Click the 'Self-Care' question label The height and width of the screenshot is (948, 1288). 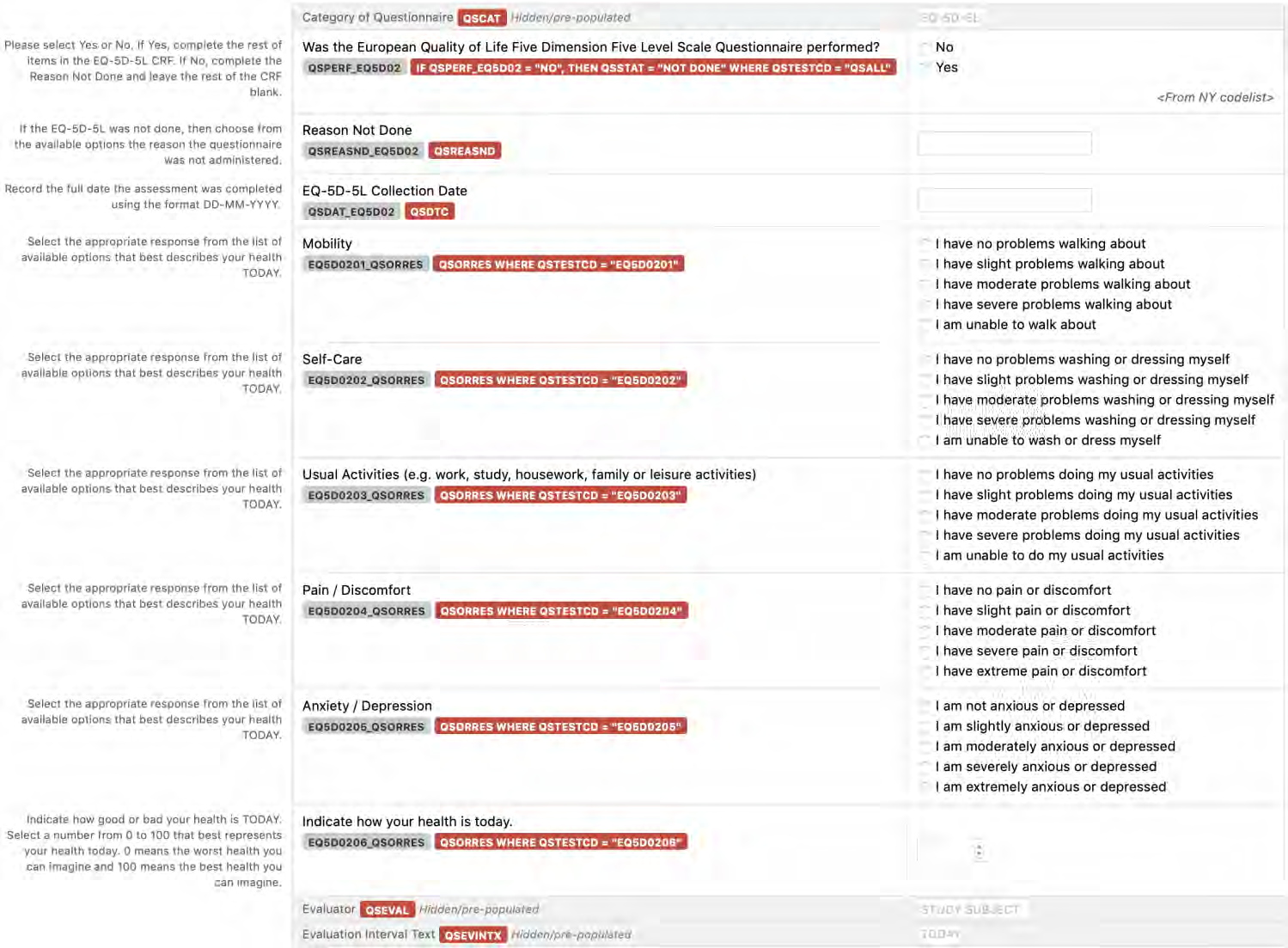[x=333, y=359]
